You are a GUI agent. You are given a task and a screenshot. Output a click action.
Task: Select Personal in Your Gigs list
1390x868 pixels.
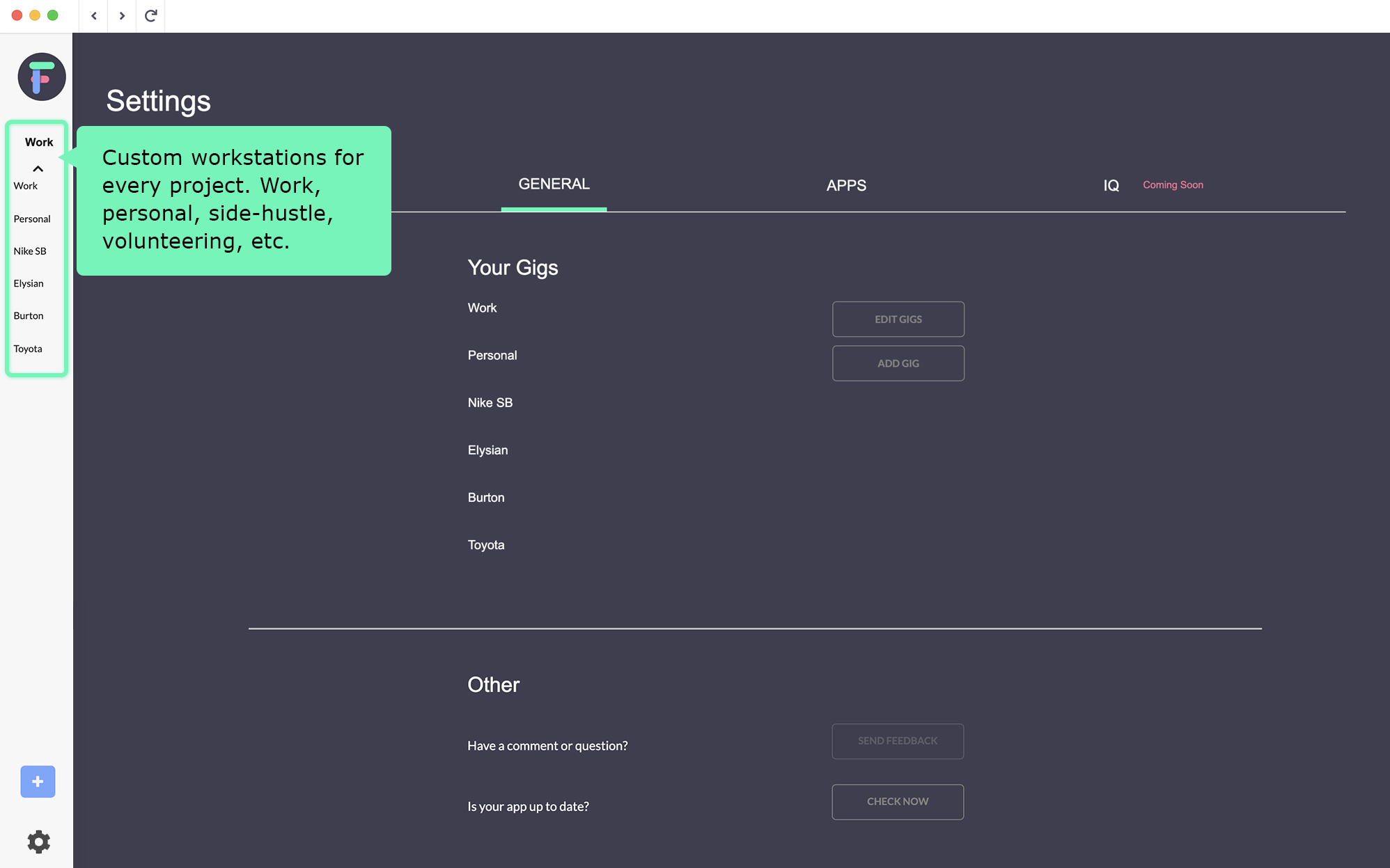tap(492, 355)
